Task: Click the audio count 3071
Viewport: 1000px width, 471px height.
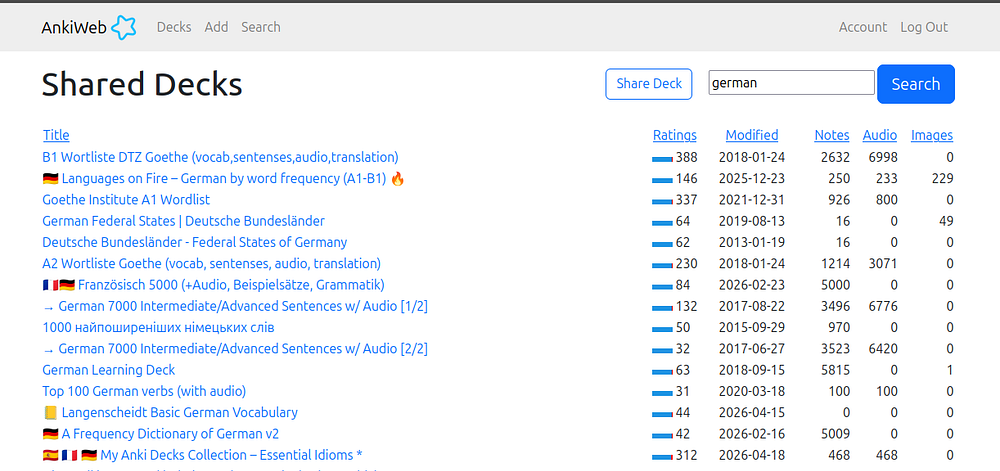Action: (882, 263)
